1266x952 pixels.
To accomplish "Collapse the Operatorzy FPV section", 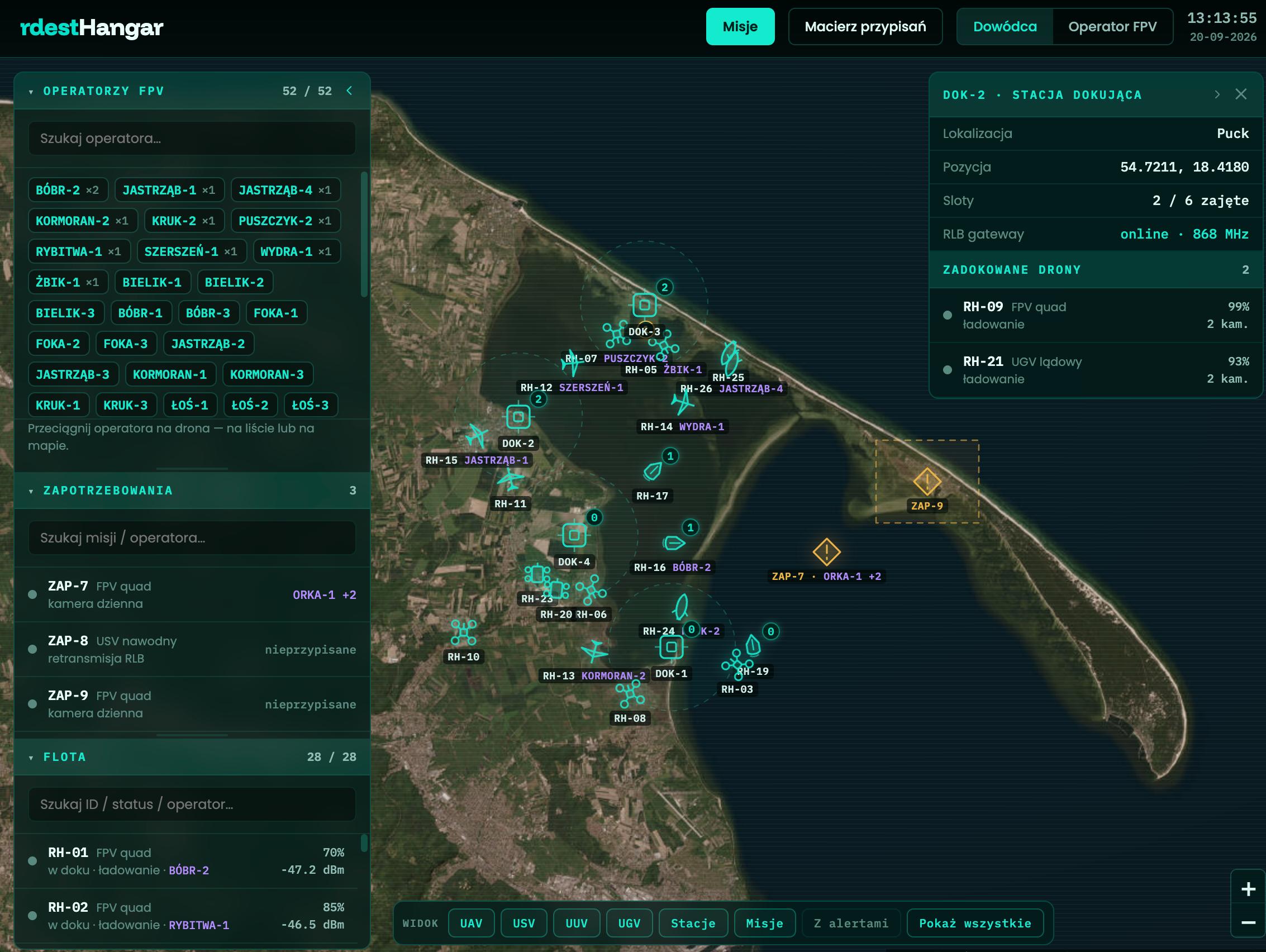I will [x=31, y=92].
